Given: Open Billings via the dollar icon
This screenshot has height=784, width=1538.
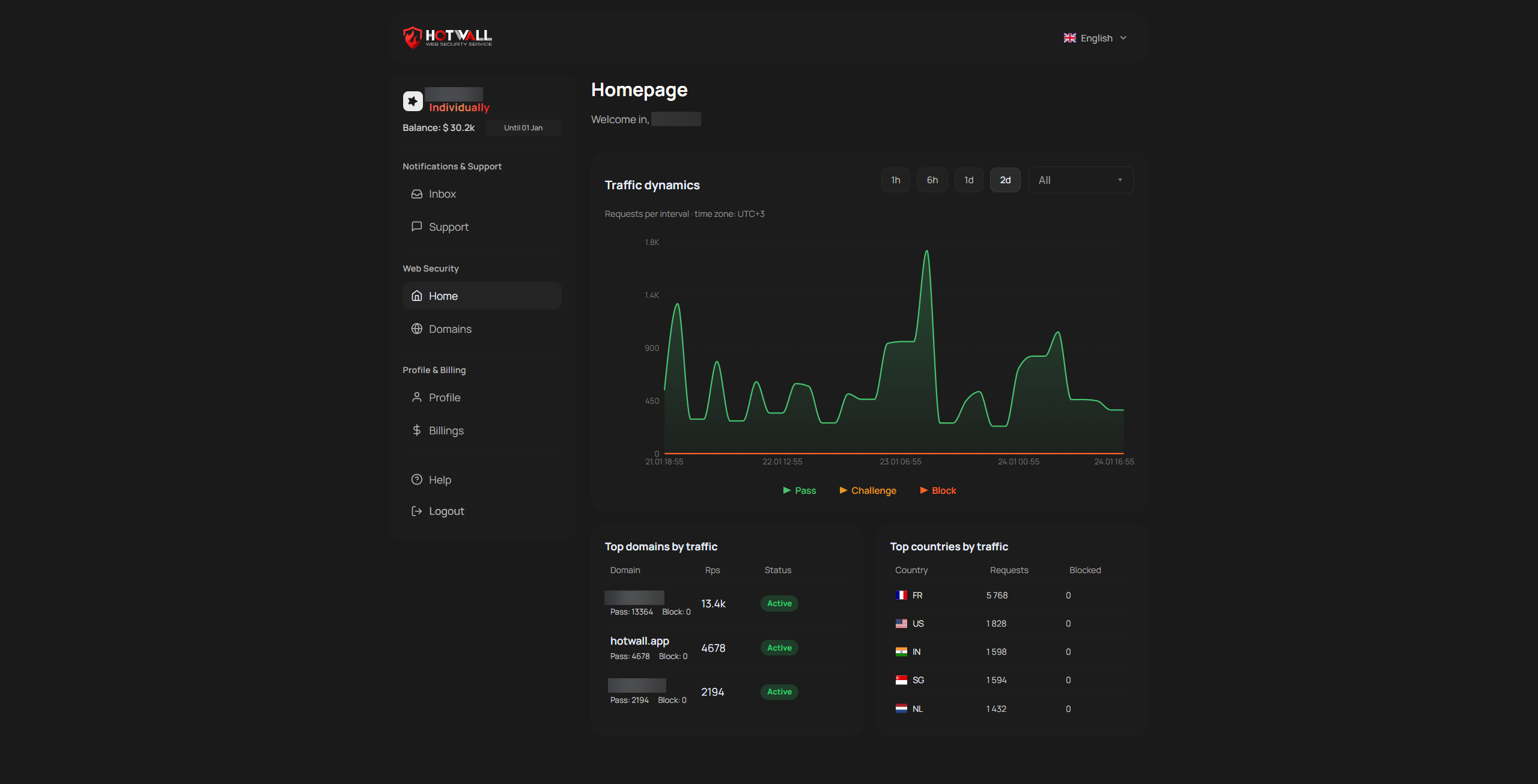Looking at the screenshot, I should (417, 430).
